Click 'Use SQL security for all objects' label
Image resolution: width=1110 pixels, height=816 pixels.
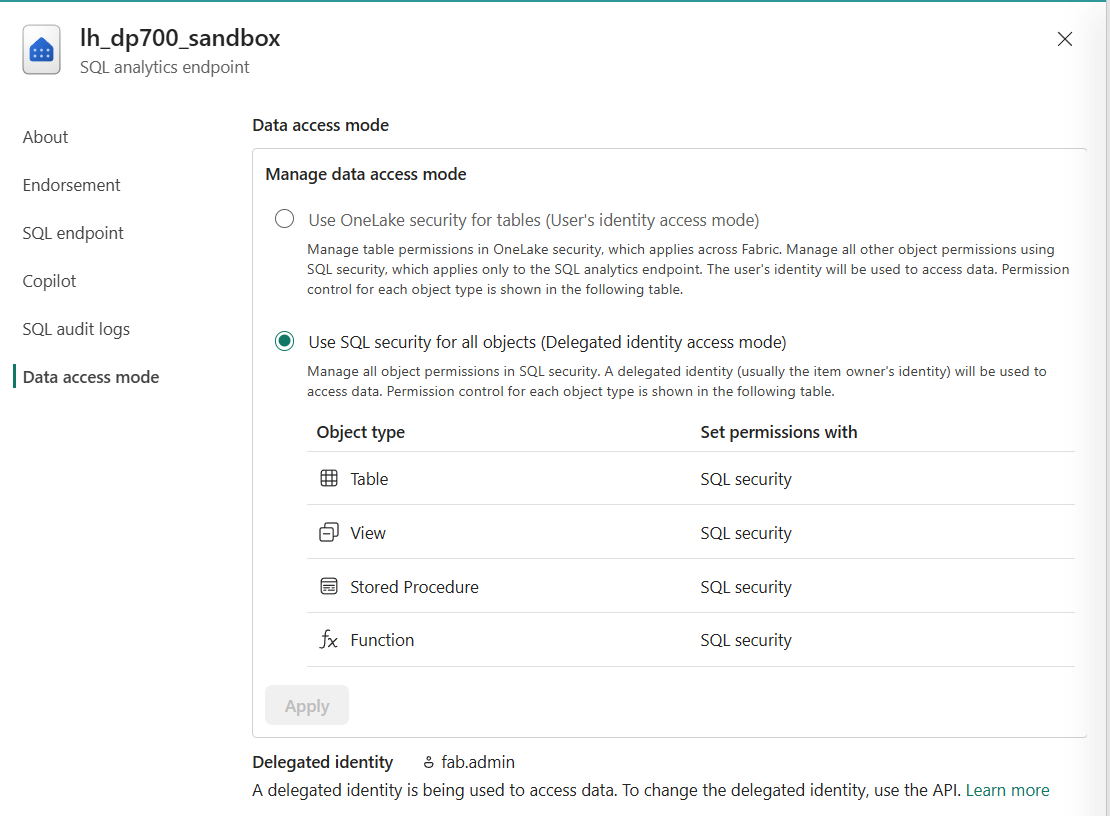point(547,342)
